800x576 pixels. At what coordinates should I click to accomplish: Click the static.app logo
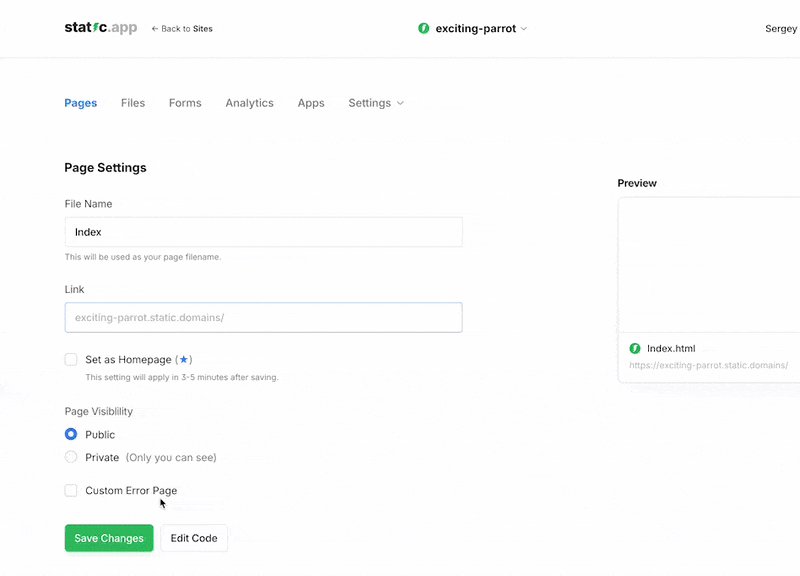[101, 28]
